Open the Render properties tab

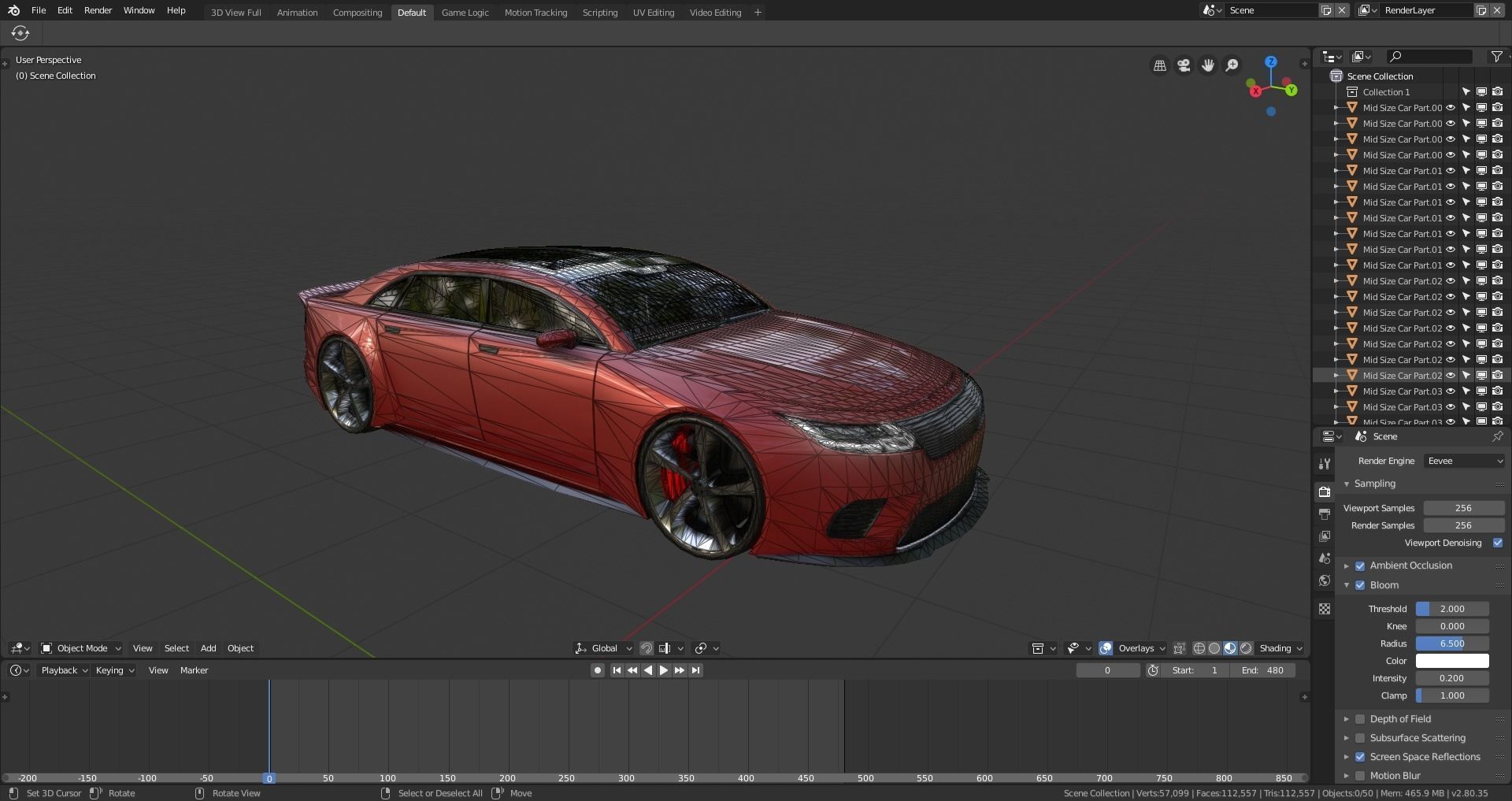[1325, 491]
